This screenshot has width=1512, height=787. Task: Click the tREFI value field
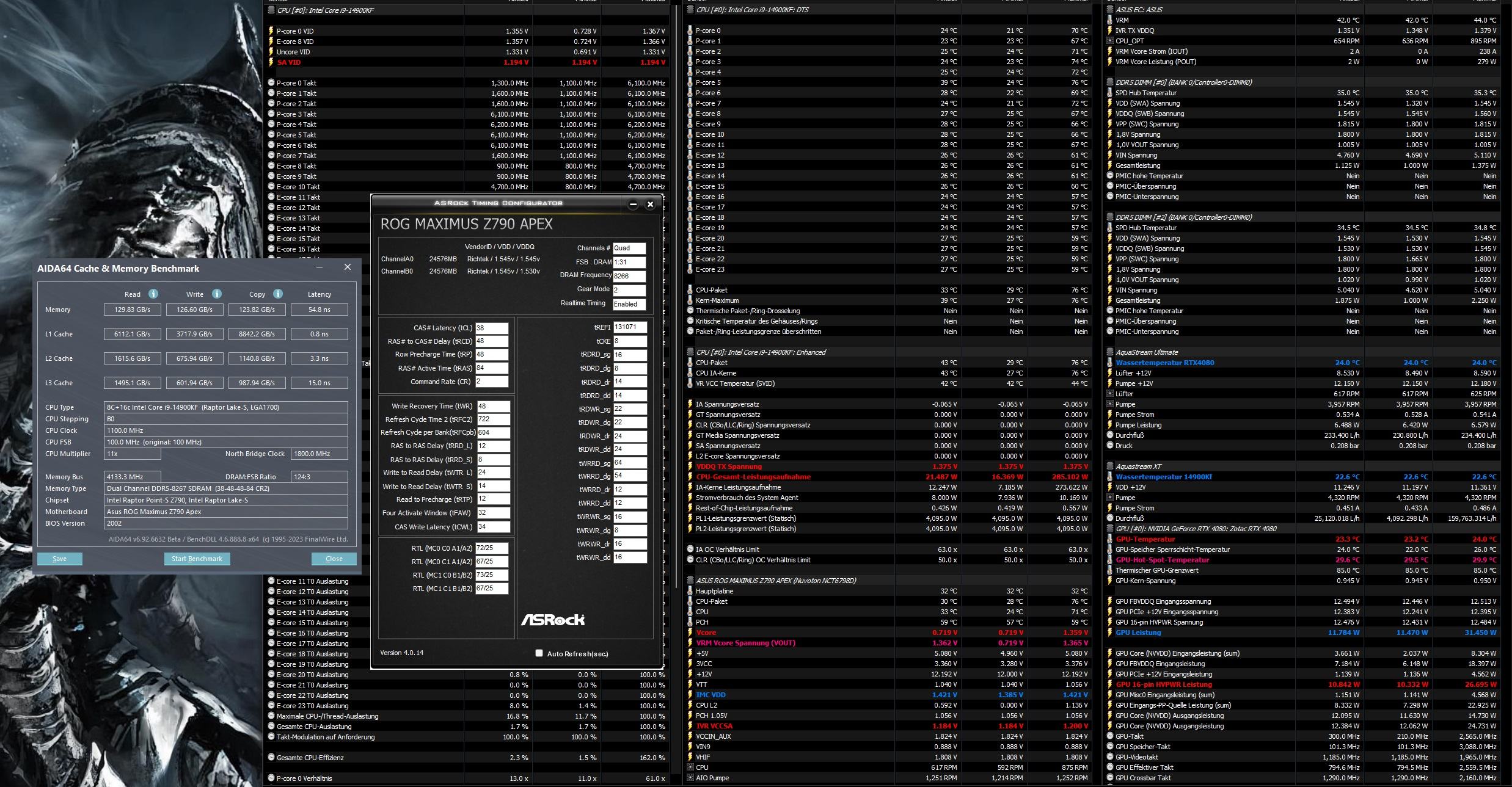point(629,327)
